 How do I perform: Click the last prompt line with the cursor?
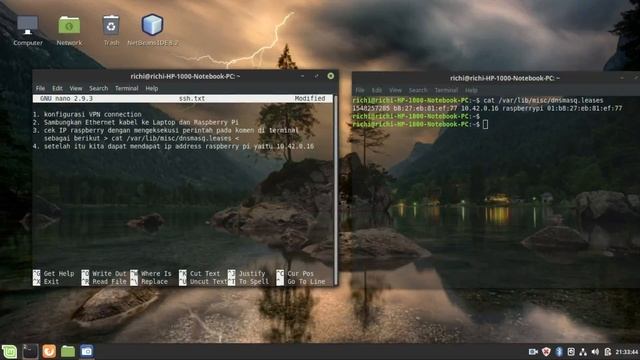pyautogui.click(x=420, y=124)
